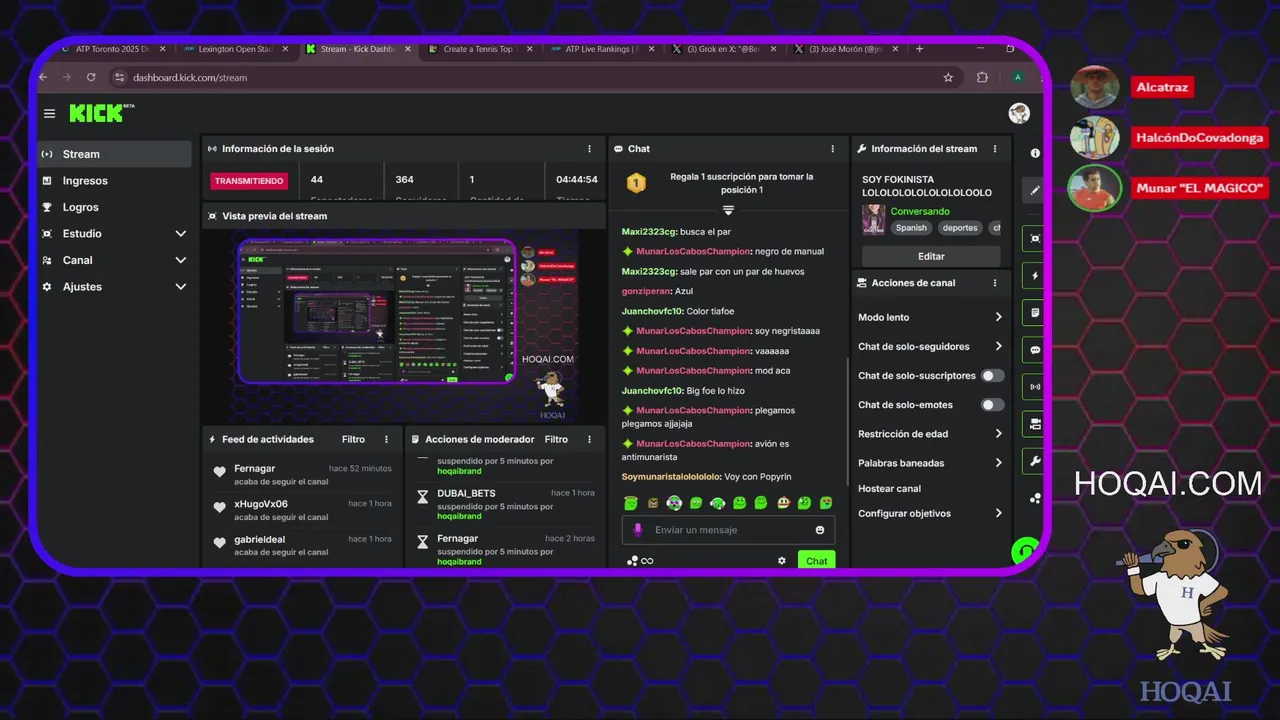Click the note page icon in the right sidebar
Image resolution: width=1280 pixels, height=720 pixels.
click(x=1035, y=312)
